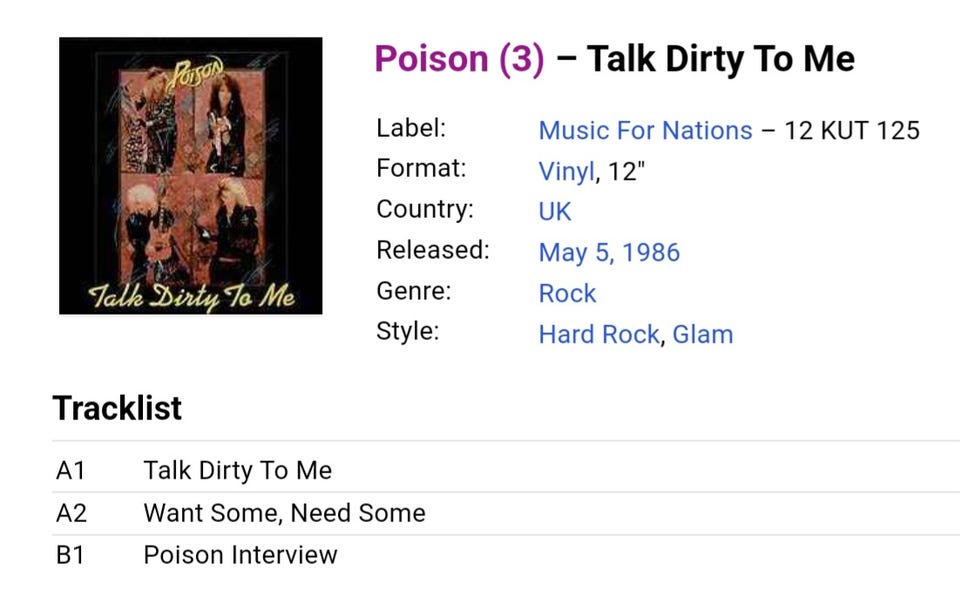
Task: Click the Poison Interview track title
Action: [x=240, y=555]
